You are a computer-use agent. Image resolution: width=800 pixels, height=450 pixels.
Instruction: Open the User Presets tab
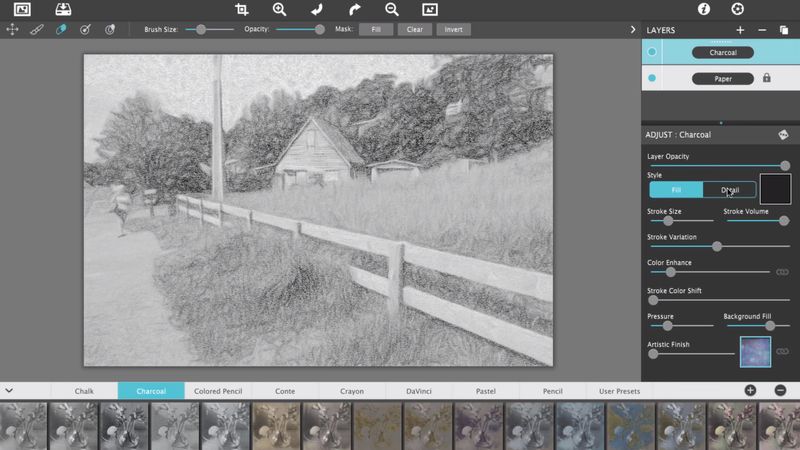(x=619, y=391)
